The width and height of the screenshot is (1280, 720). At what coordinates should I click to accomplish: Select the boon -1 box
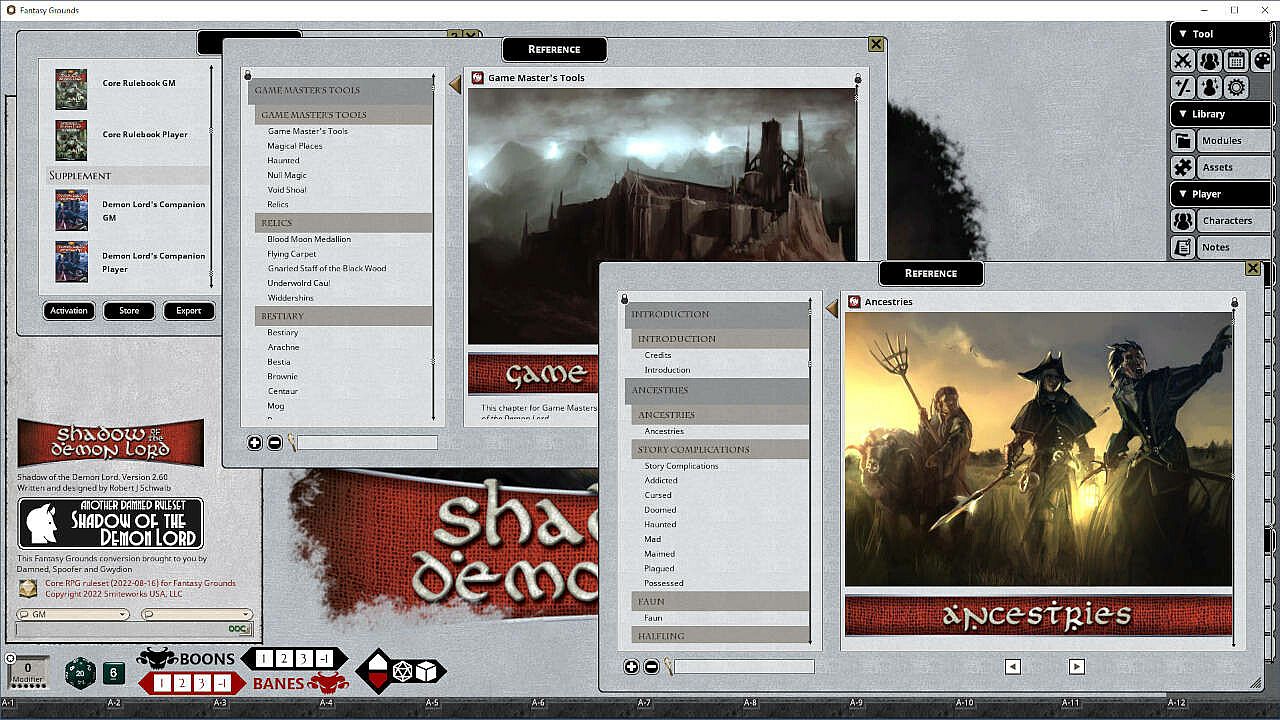[x=324, y=659]
